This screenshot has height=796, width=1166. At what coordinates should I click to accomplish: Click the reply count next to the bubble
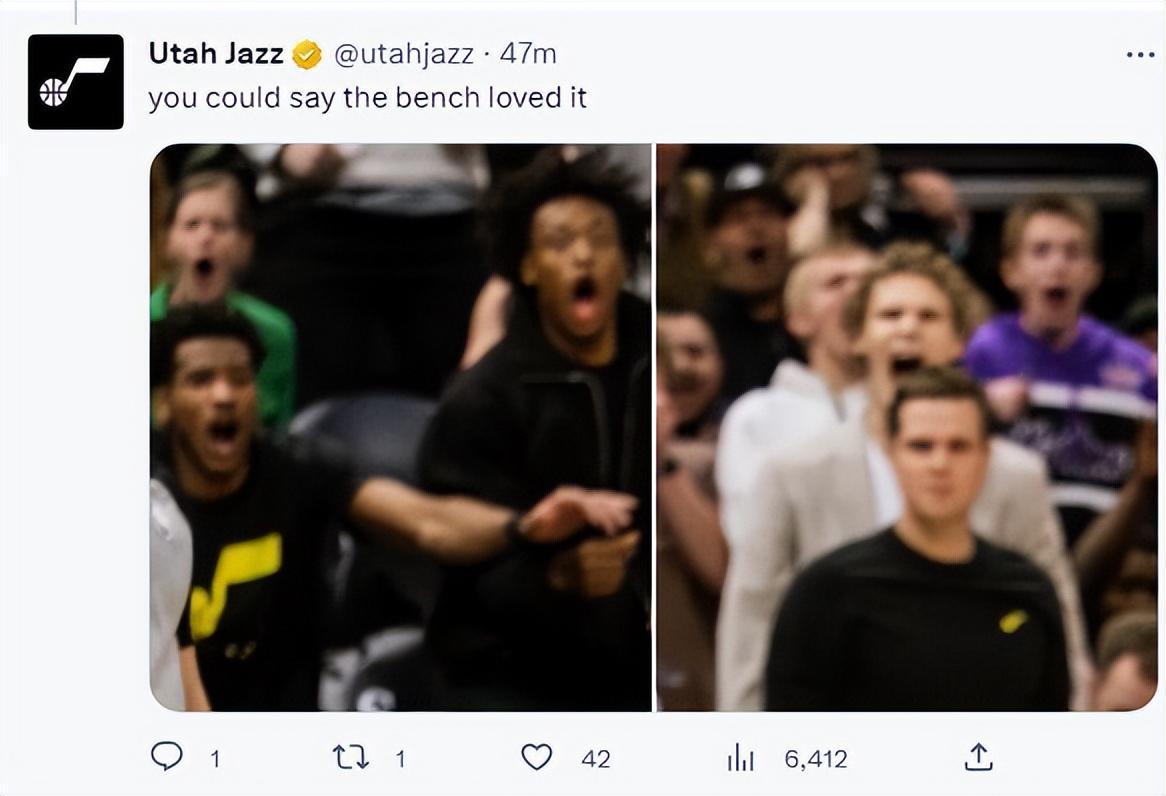214,759
